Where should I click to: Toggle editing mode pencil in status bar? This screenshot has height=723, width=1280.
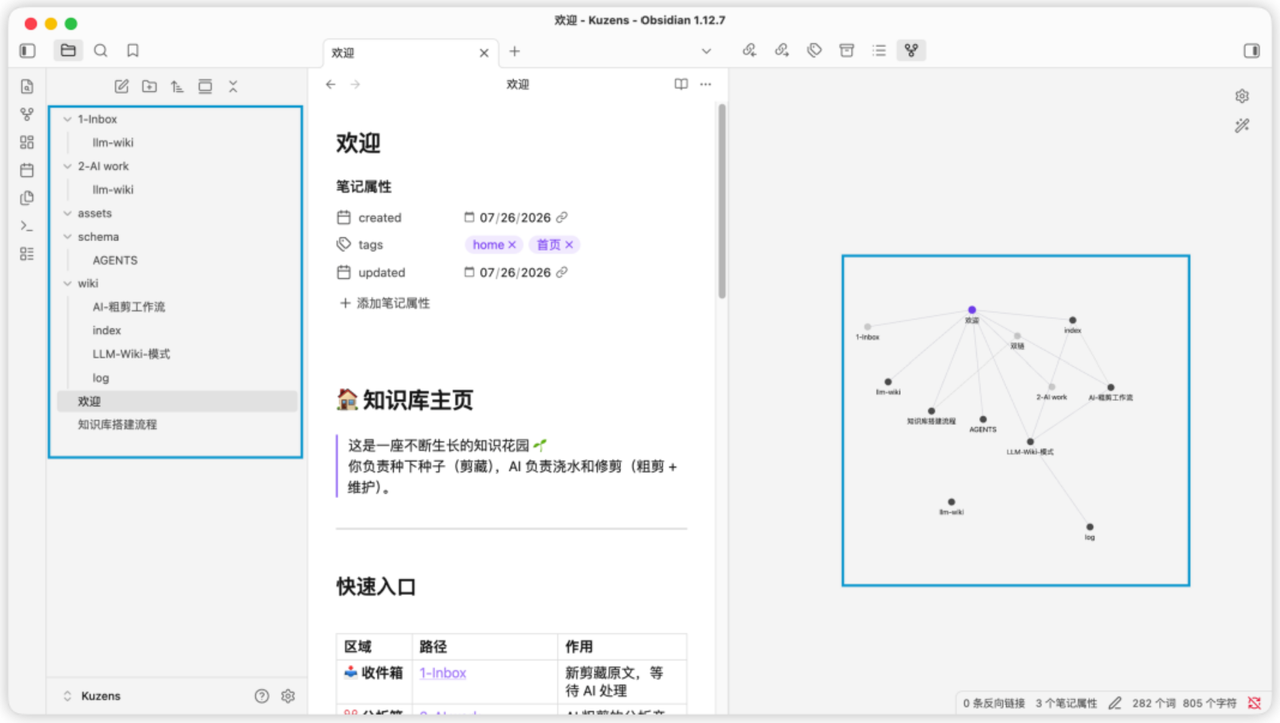click(x=1115, y=703)
